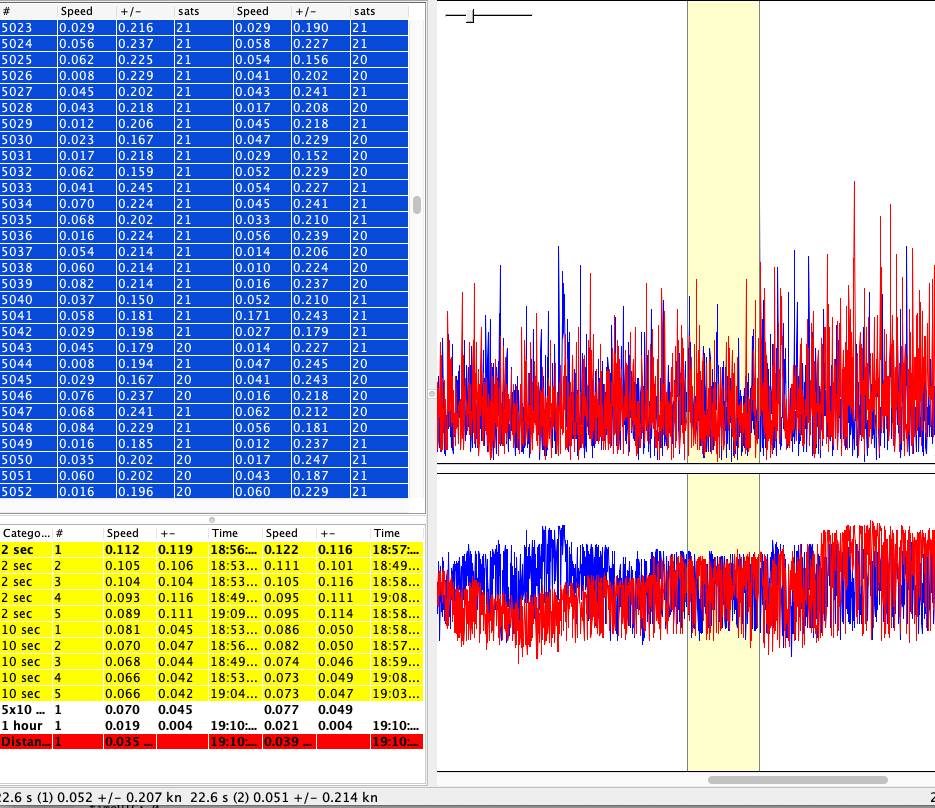Click the yellow selected region in the upper graph
The image size is (935, 808).
[723, 150]
